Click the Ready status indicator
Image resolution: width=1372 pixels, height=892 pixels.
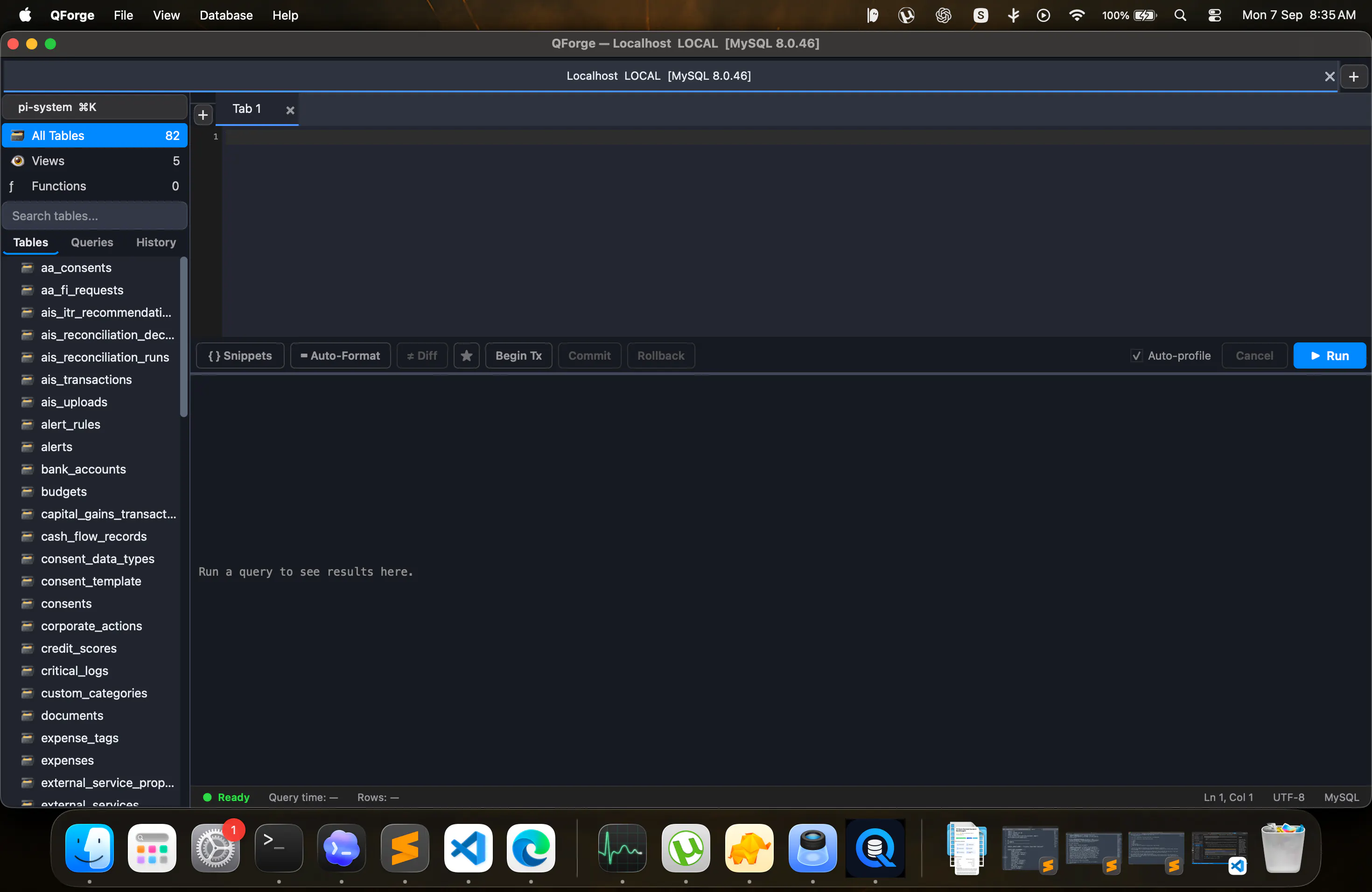[x=226, y=797]
